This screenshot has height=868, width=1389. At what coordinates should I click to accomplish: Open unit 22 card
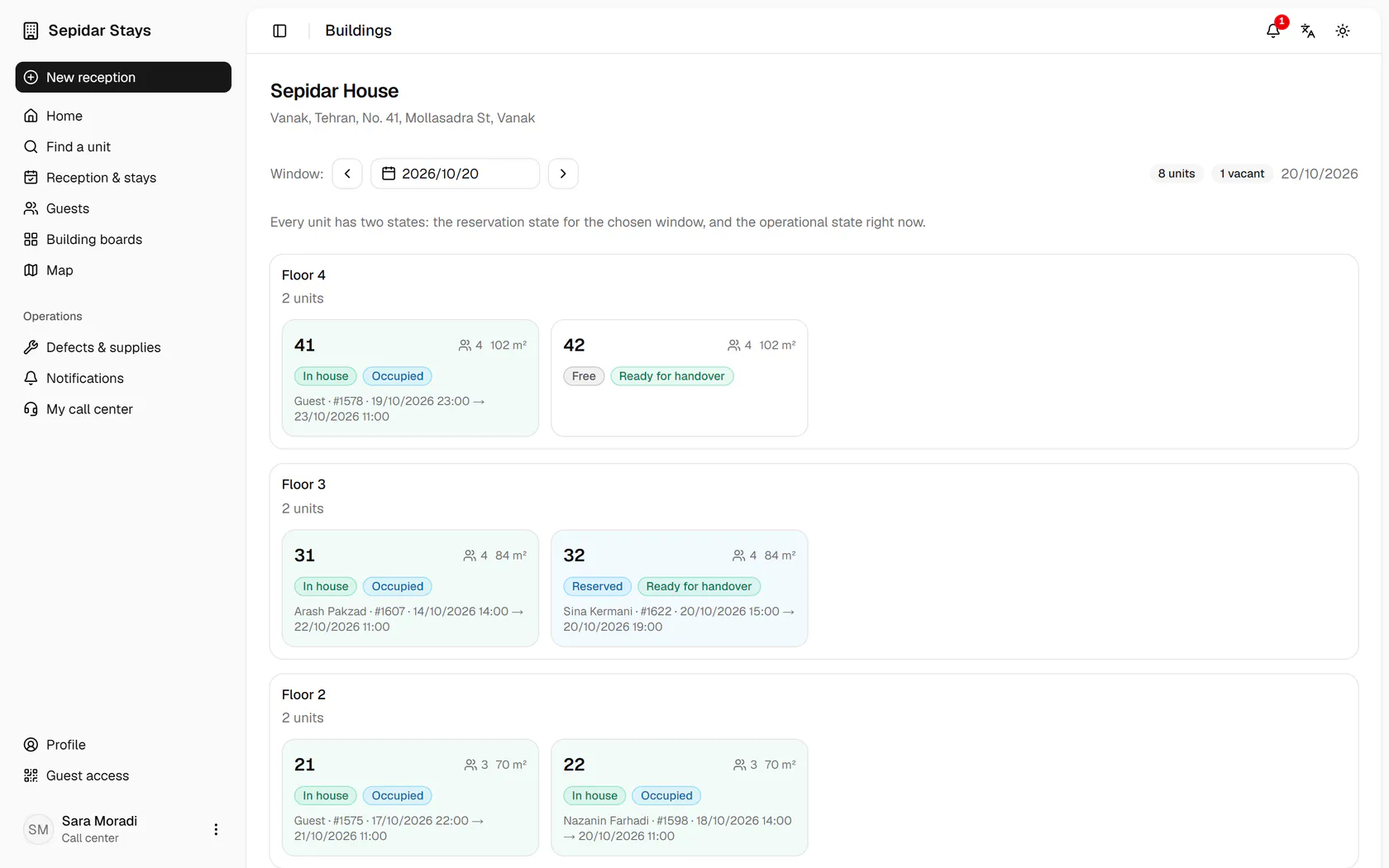680,798
